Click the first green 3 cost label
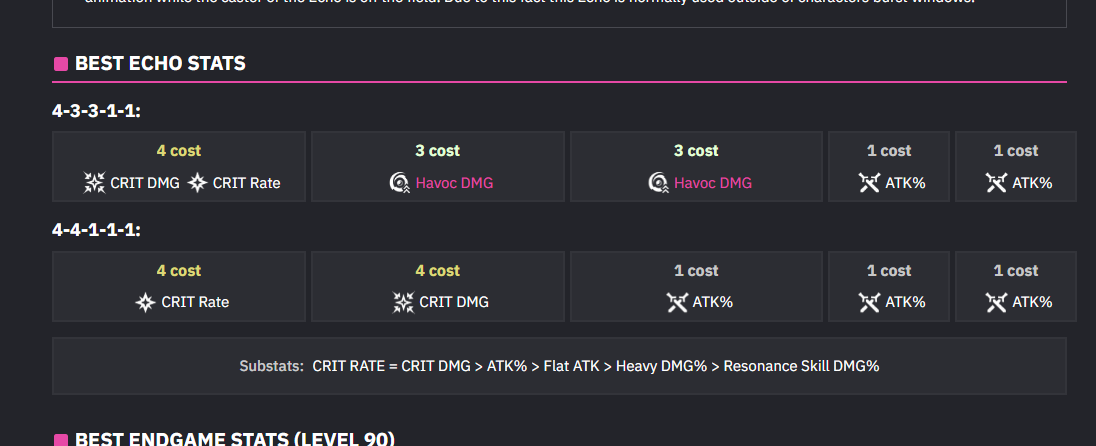The height and width of the screenshot is (446, 1096). click(438, 151)
